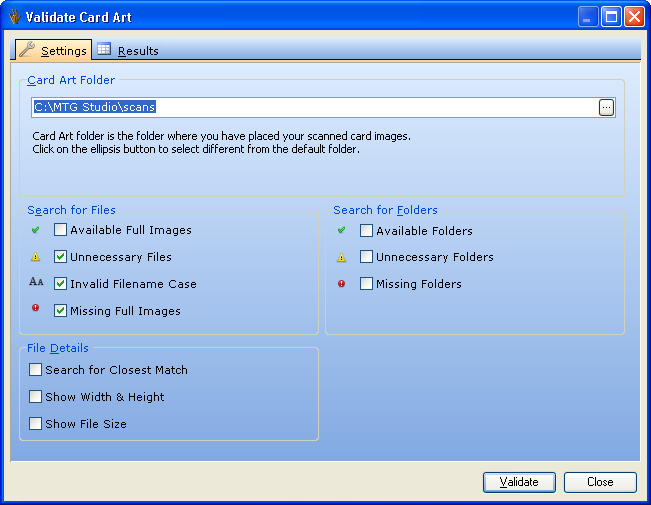The image size is (651, 505).
Task: Enable Search for Closest Match
Action: (35, 370)
